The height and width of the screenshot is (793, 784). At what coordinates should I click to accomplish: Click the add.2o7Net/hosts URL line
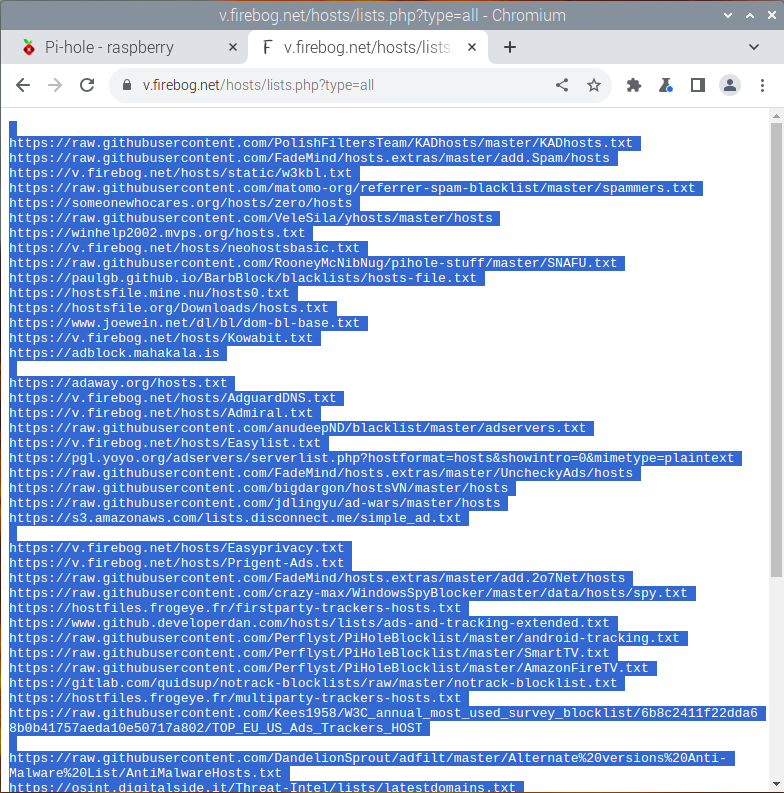click(x=317, y=578)
